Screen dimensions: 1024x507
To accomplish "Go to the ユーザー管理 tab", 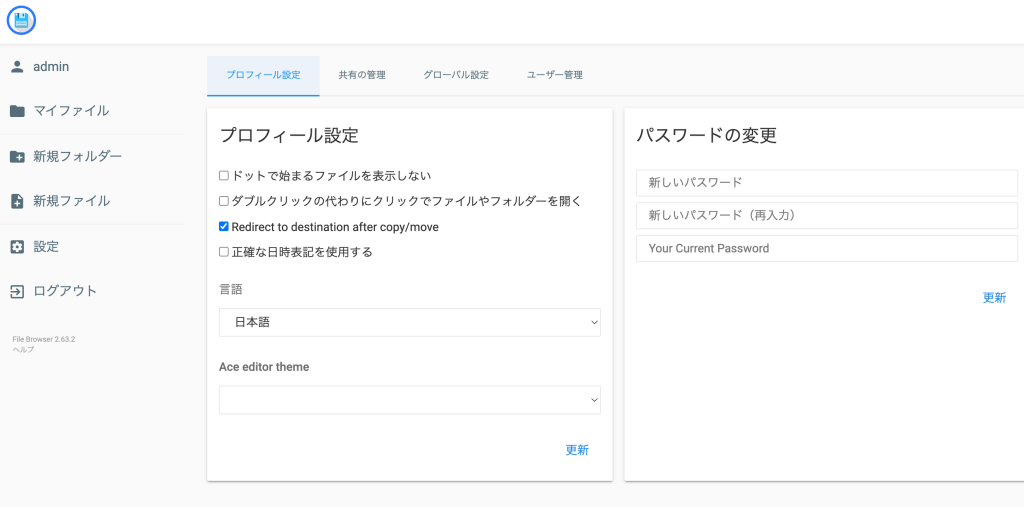I will pos(554,75).
